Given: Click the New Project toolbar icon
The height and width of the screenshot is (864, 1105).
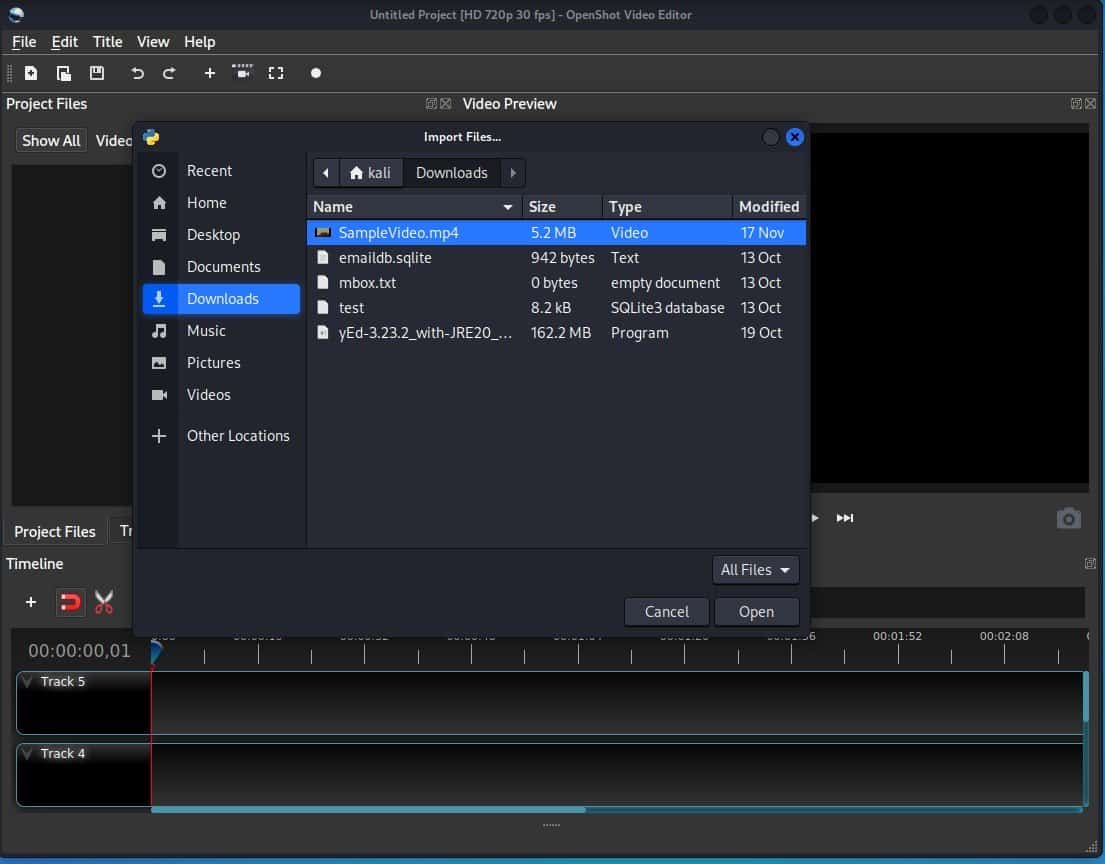Looking at the screenshot, I should coord(31,73).
